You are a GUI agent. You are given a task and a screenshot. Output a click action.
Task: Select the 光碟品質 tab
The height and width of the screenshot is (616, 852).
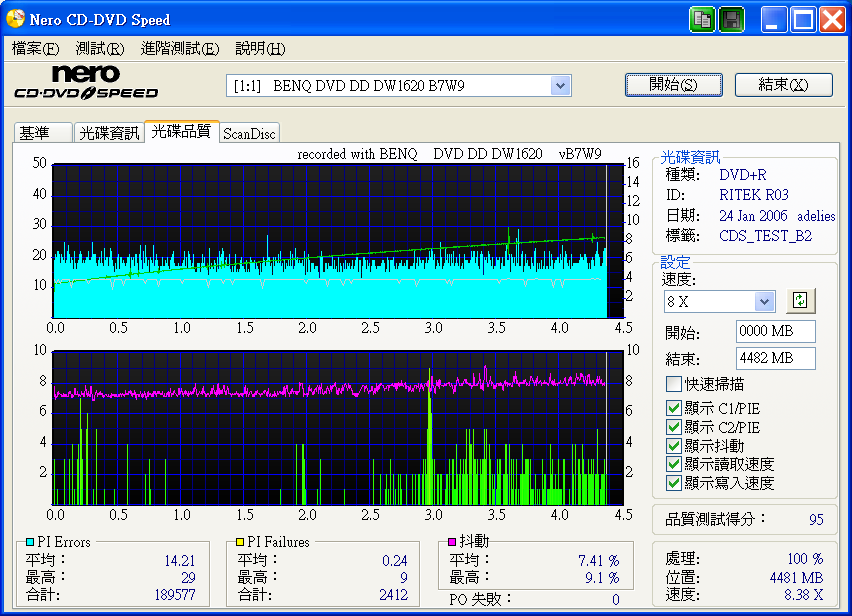click(181, 131)
